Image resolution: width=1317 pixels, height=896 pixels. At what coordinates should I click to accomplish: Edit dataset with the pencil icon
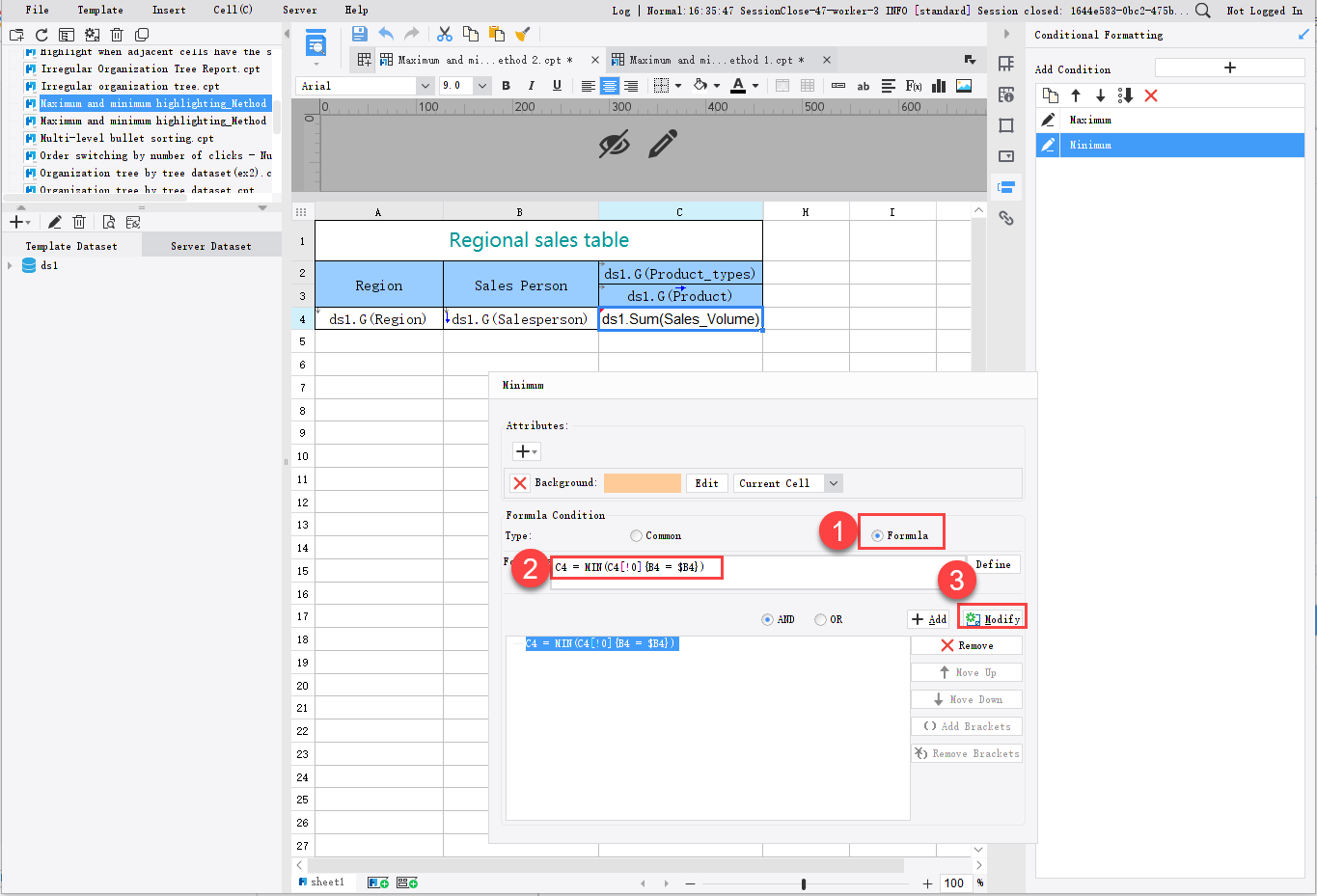coord(55,221)
